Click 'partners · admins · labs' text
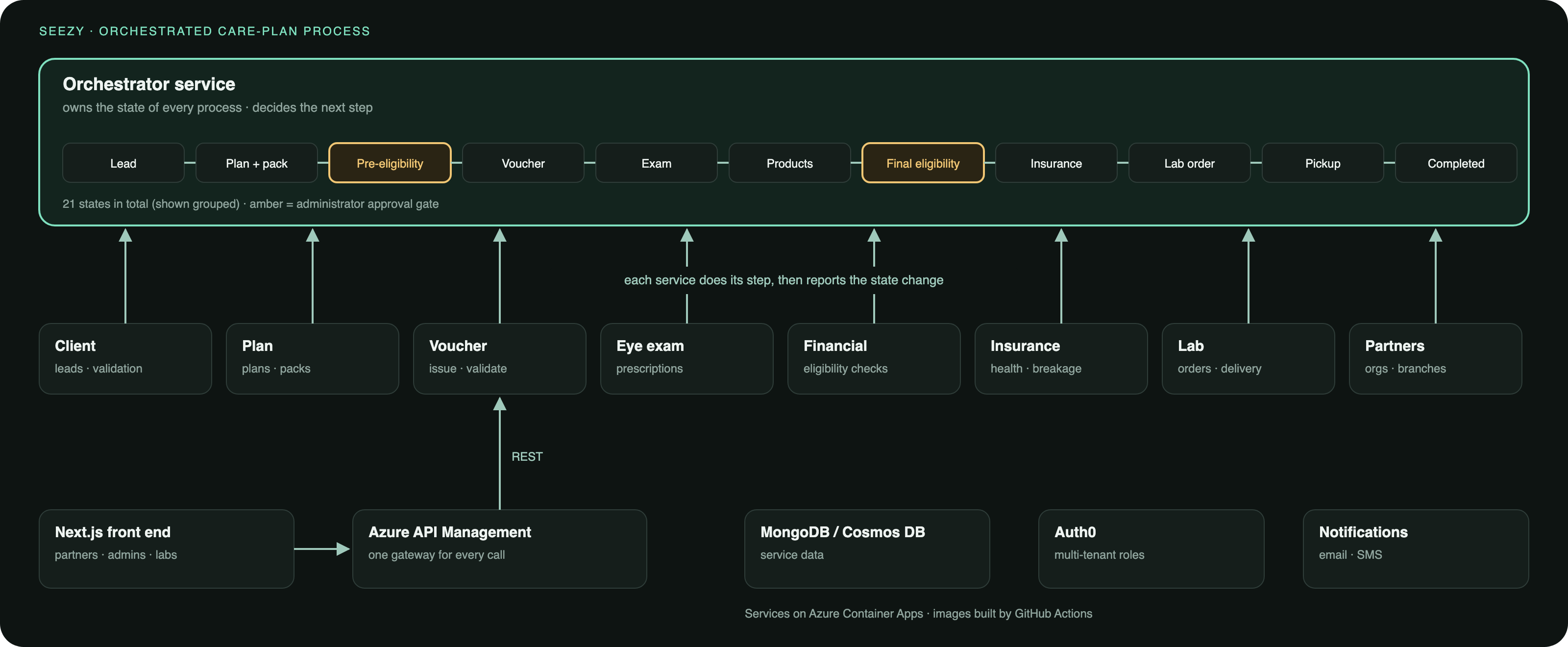 pos(116,554)
